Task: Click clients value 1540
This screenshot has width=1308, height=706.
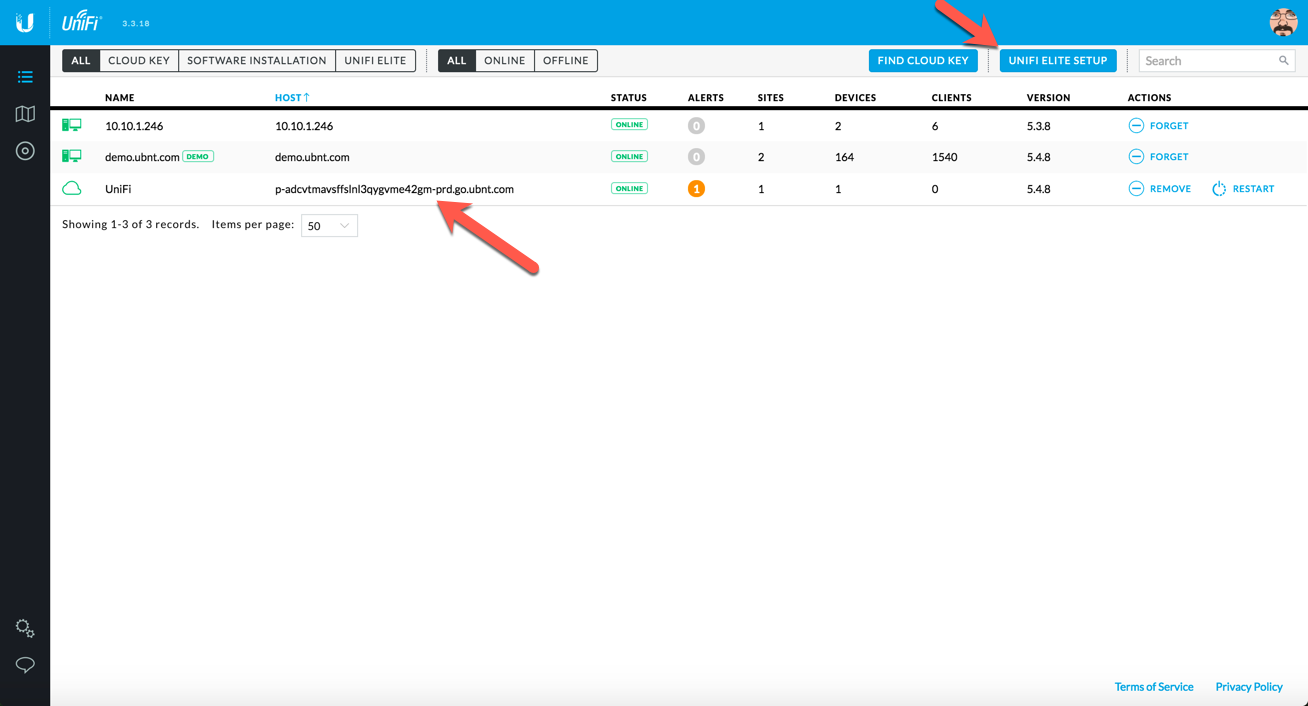Action: point(945,157)
